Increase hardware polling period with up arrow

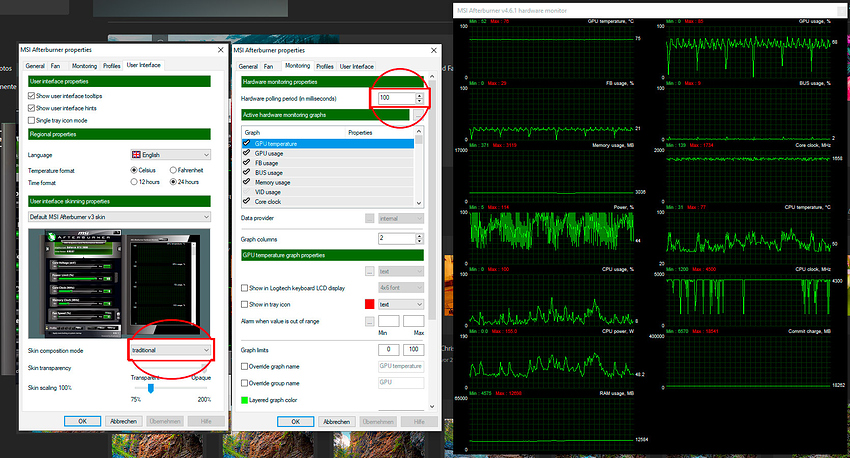tap(419, 95)
